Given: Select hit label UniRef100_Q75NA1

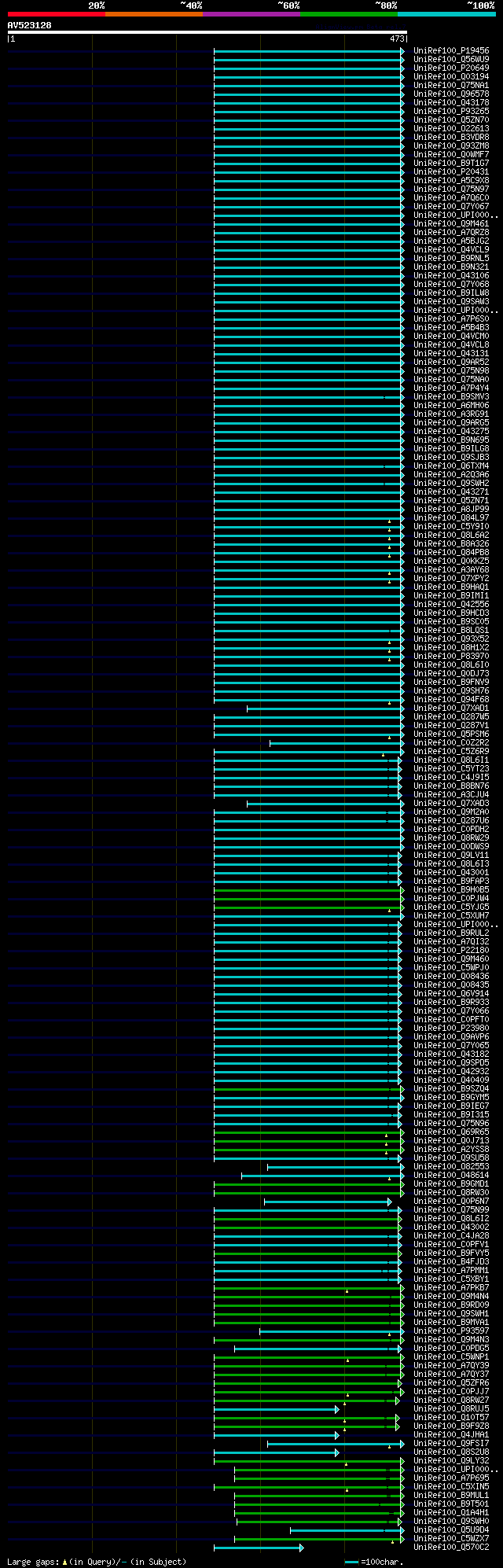Looking at the screenshot, I should pyautogui.click(x=451, y=85).
